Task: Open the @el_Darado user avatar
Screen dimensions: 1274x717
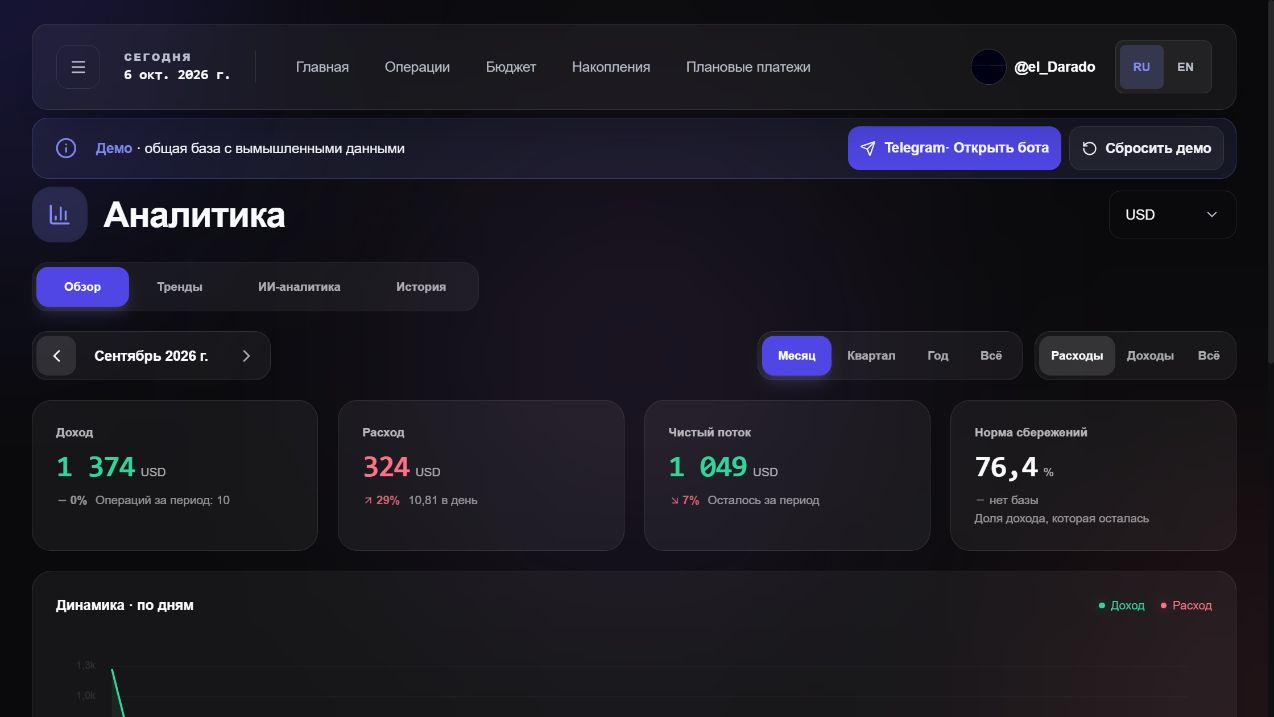Action: 988,67
